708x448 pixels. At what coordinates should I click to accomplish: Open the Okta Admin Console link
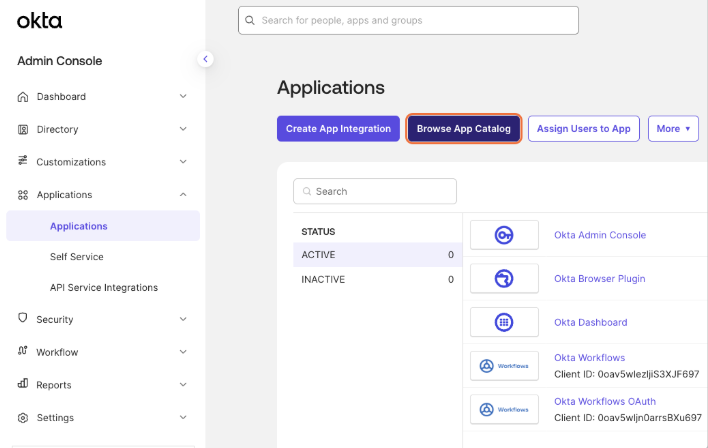600,235
